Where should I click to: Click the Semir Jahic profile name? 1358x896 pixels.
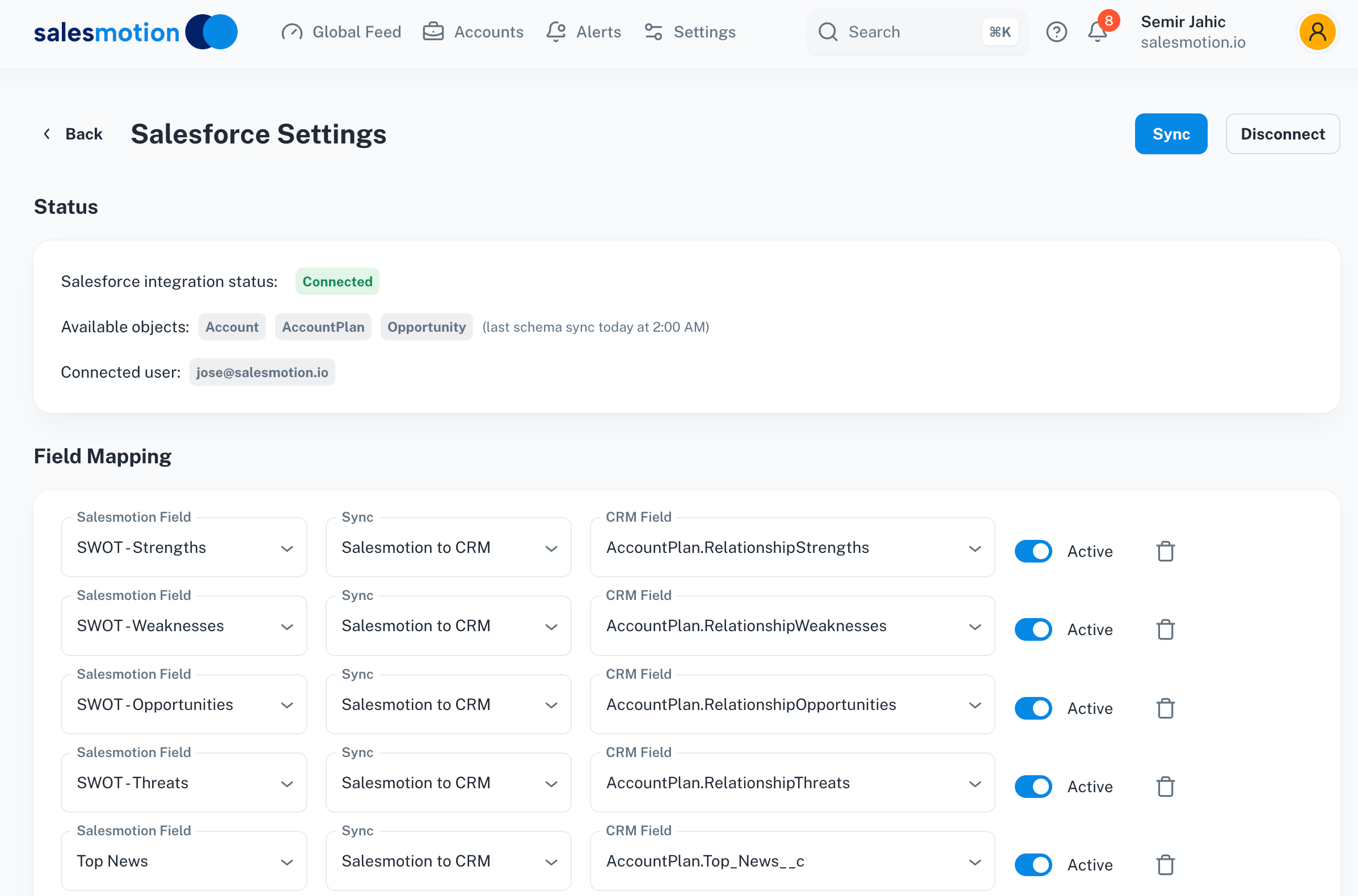1183,22
